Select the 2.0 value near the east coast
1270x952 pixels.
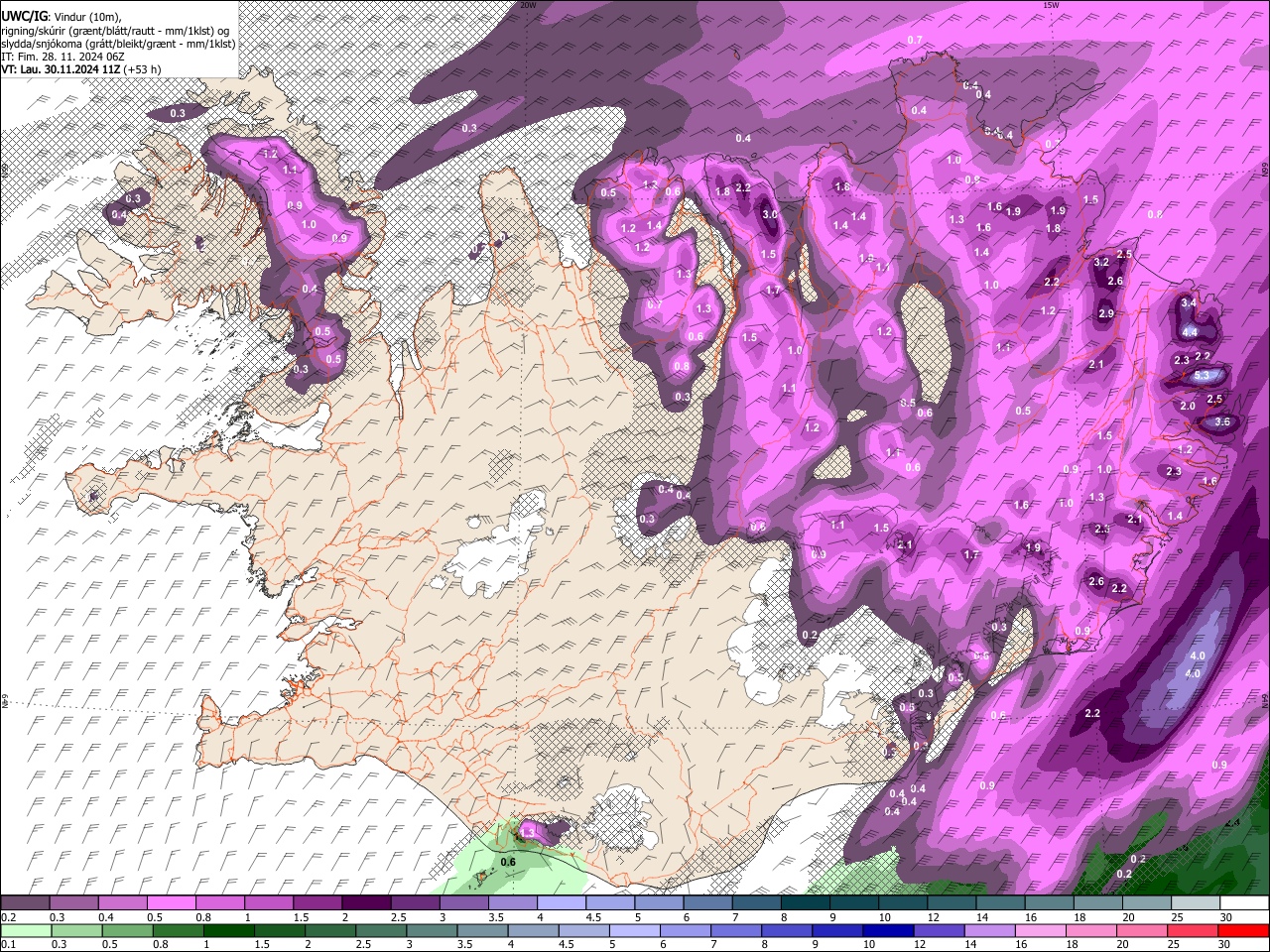pyautogui.click(x=1188, y=407)
